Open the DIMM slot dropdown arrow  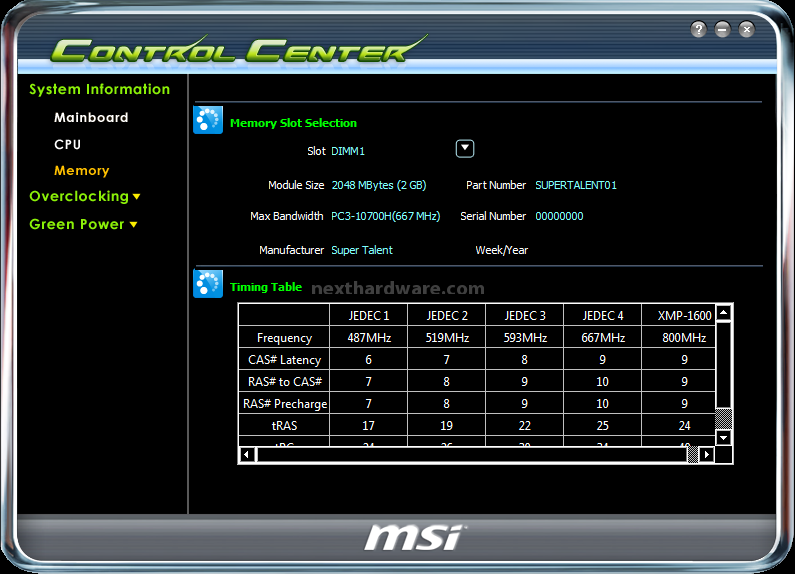(x=465, y=149)
